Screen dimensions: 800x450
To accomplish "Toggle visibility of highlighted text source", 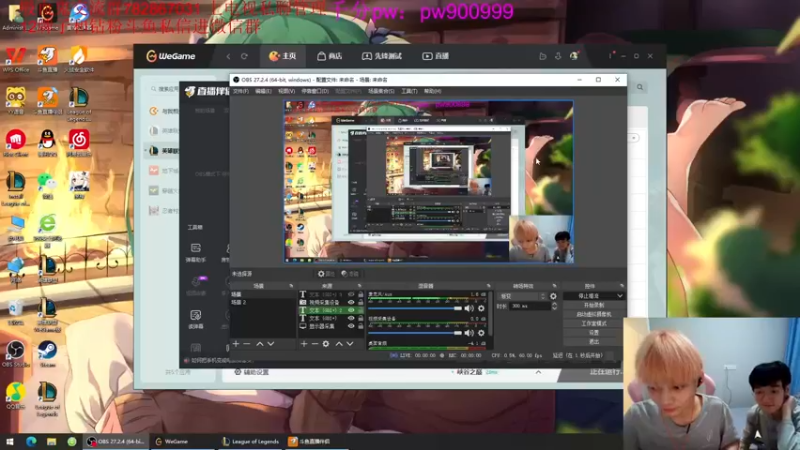I will coord(351,310).
